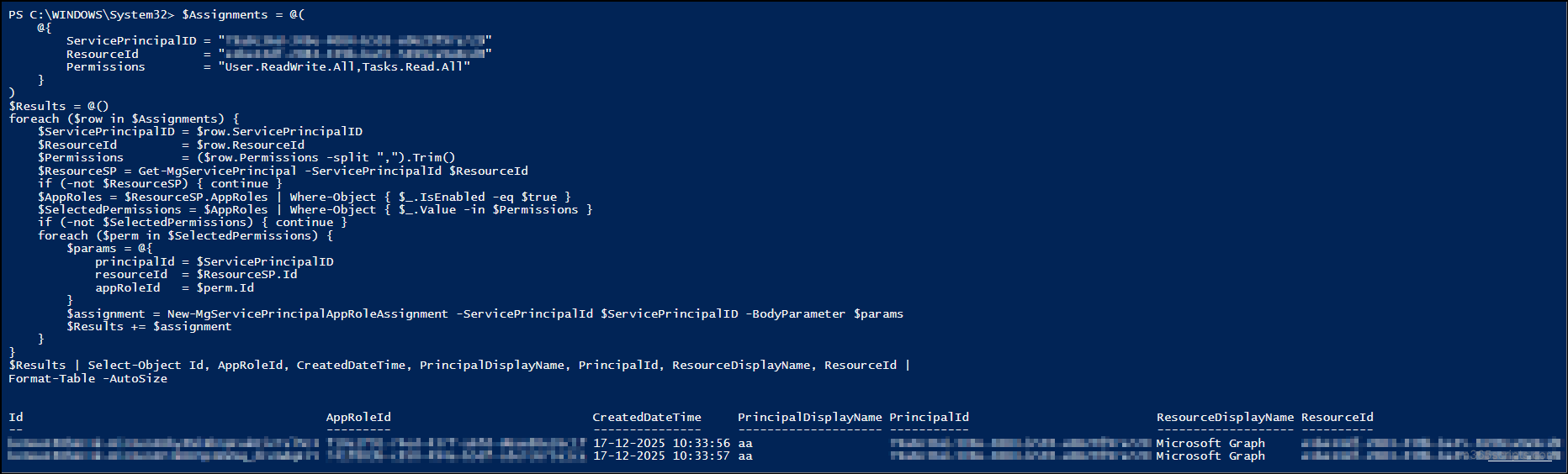Click the $Assignments variable on the first line
The image size is (1568, 474).
225,15
